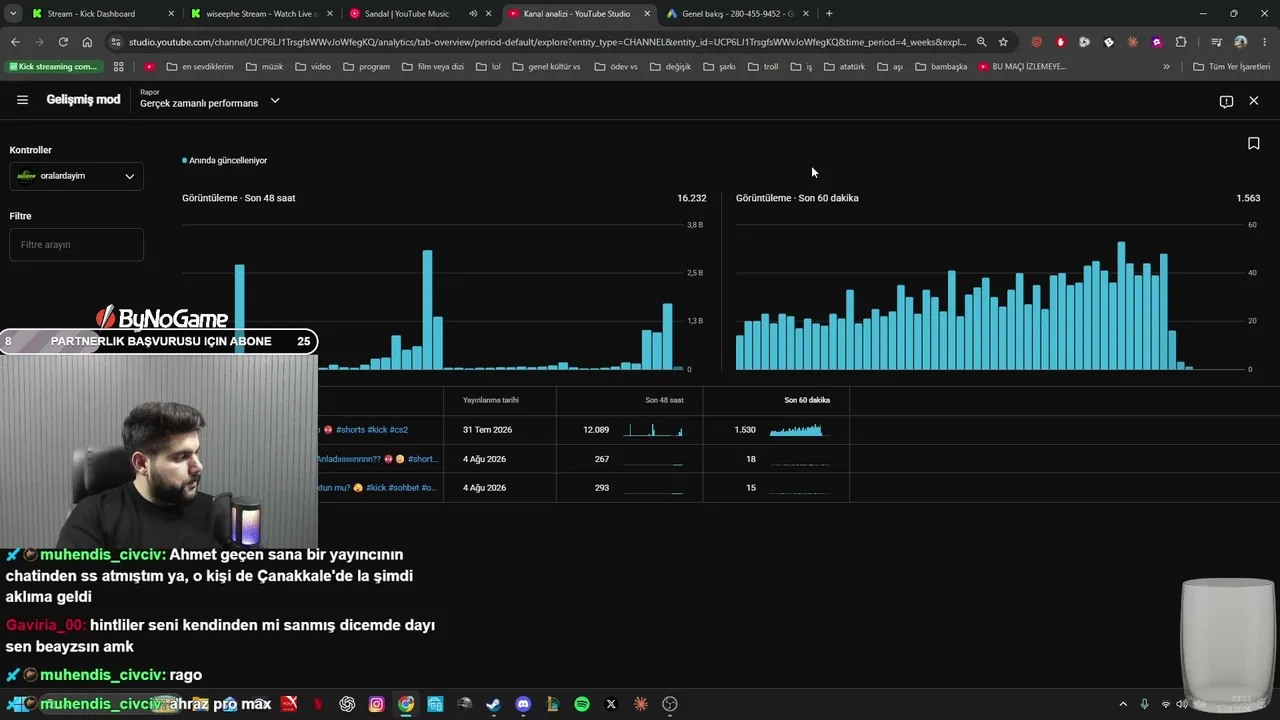
Task: Bookmark this page with the star icon
Action: [x=1003, y=42]
